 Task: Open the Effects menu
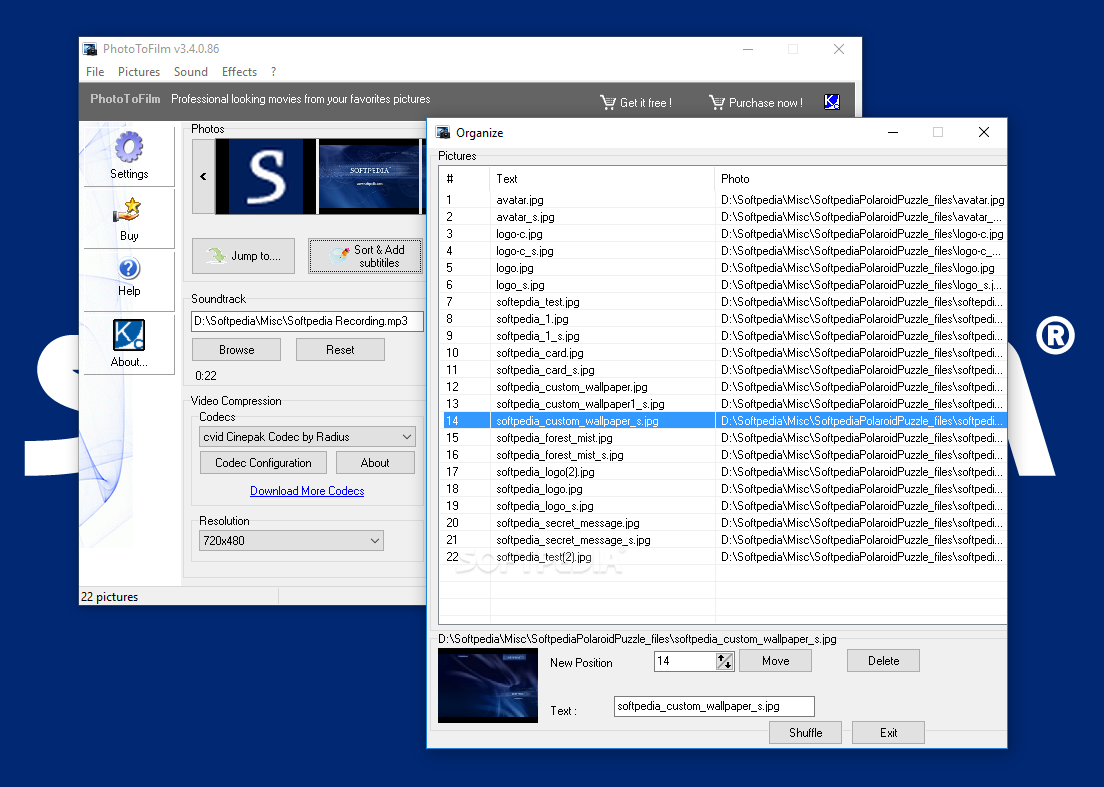click(x=239, y=72)
